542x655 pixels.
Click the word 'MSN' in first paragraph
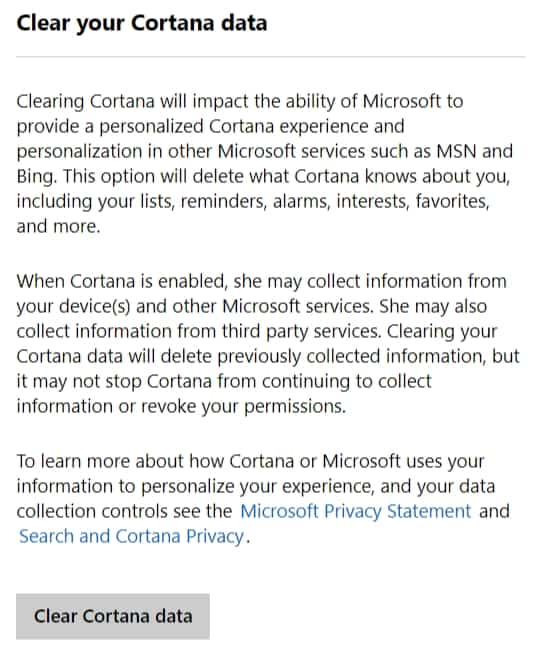(456, 151)
